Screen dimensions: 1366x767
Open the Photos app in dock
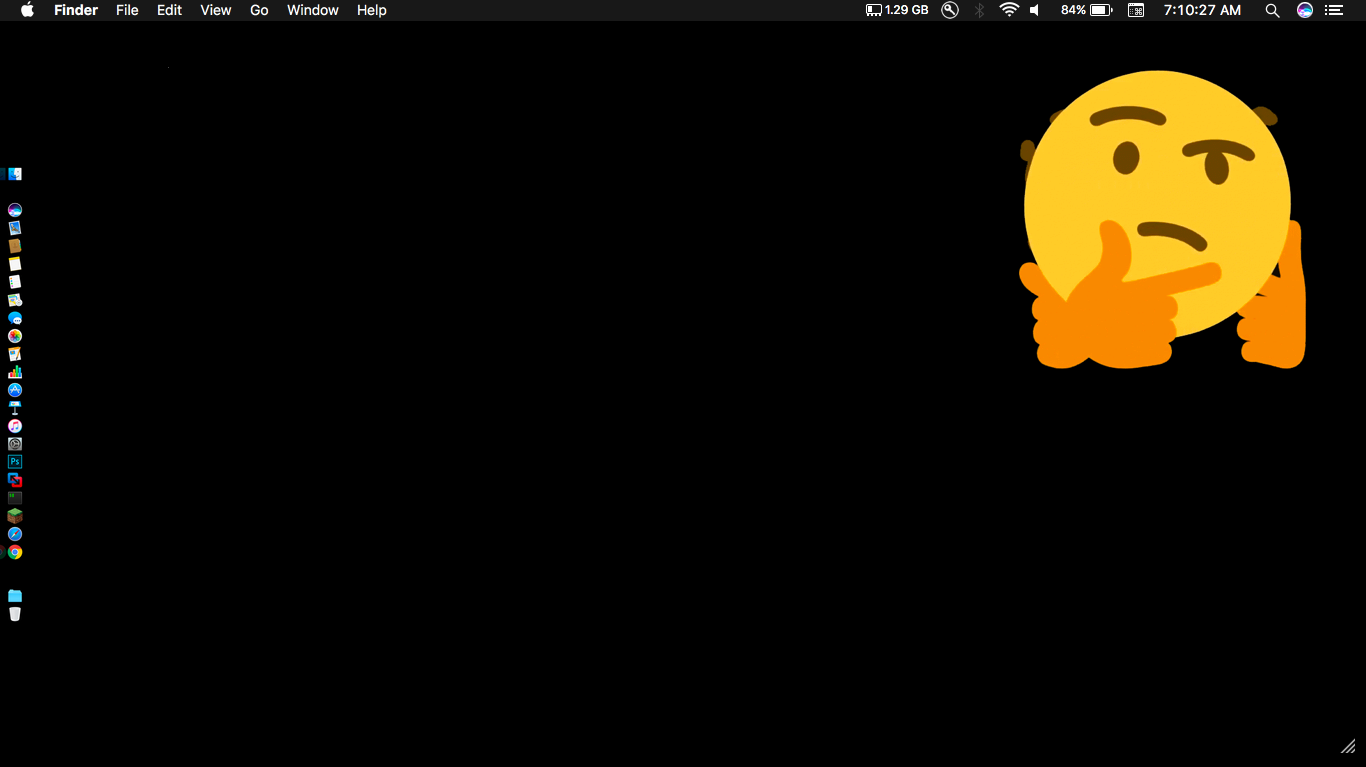[15, 336]
